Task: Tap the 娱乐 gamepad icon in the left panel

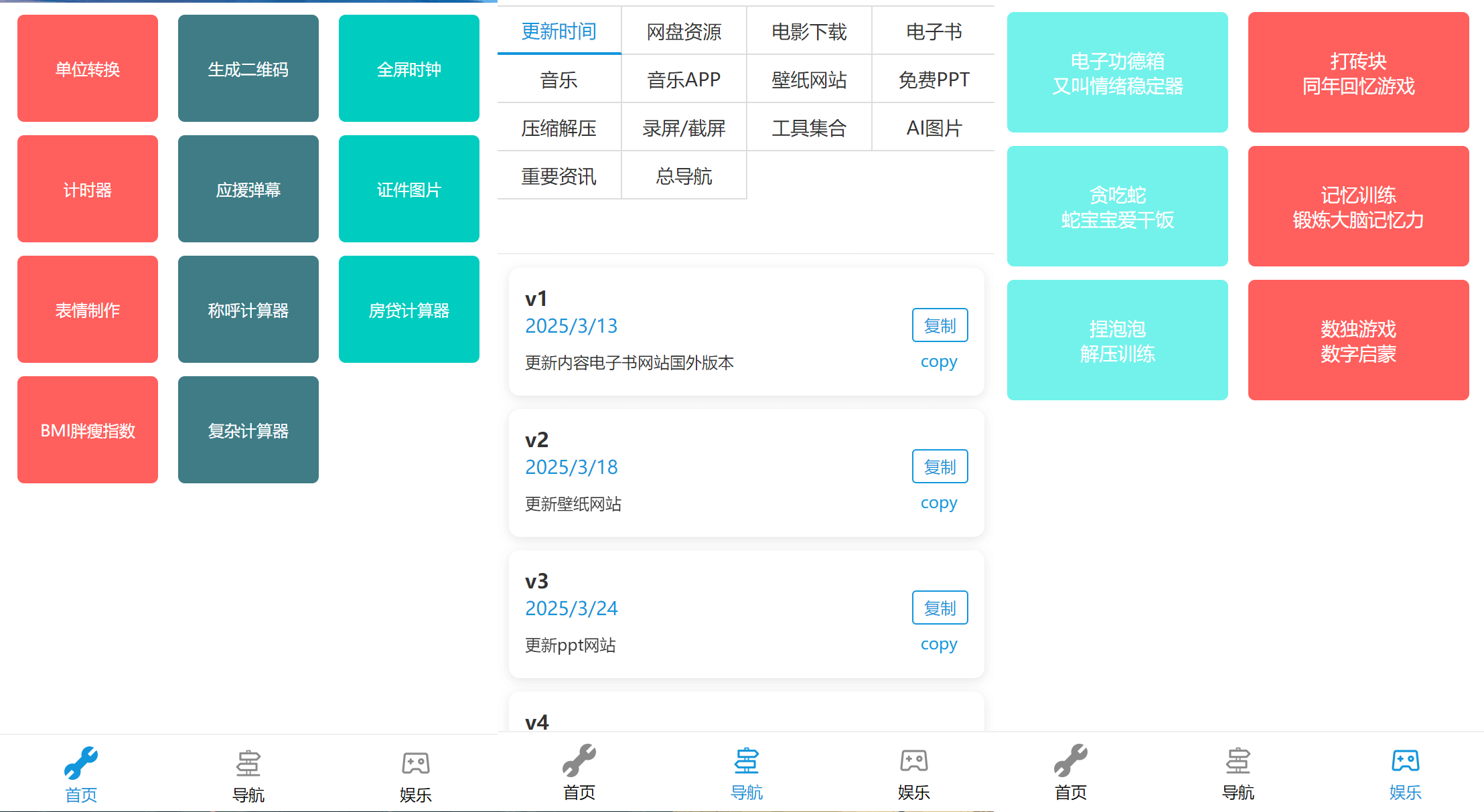Action: click(415, 763)
